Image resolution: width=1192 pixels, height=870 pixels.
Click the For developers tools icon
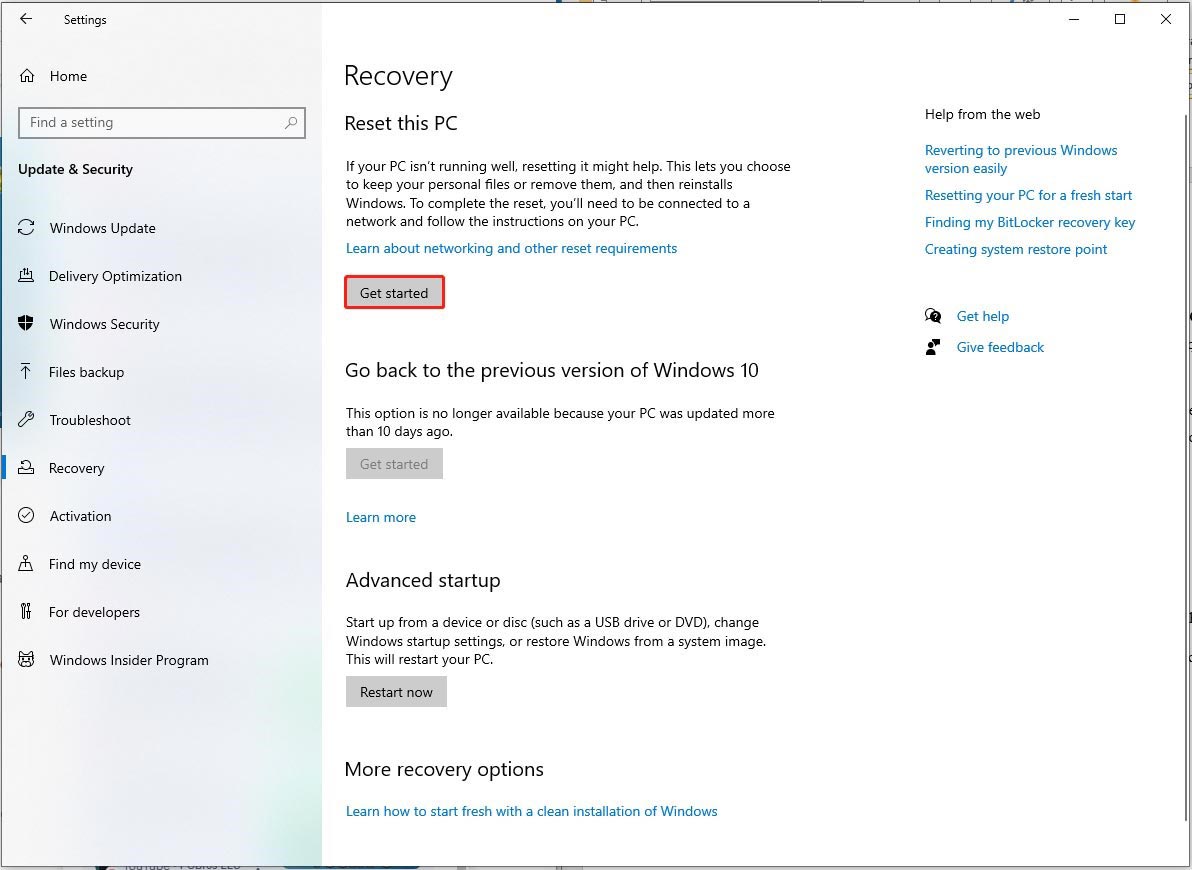26,611
